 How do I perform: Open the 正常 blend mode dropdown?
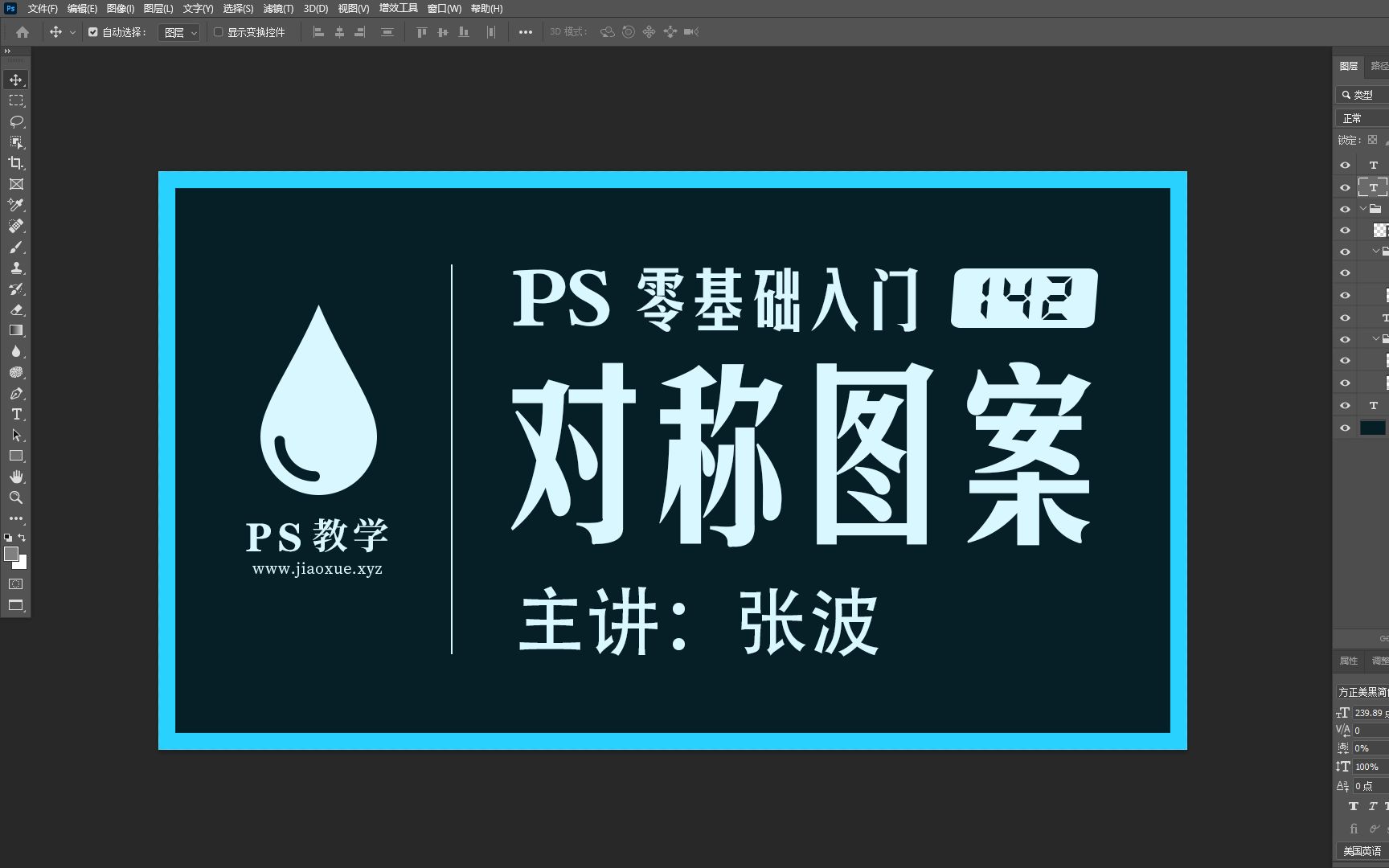pyautogui.click(x=1362, y=118)
